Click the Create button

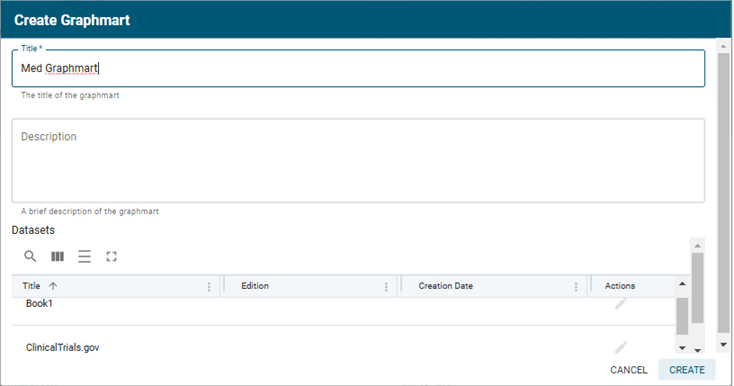point(687,370)
